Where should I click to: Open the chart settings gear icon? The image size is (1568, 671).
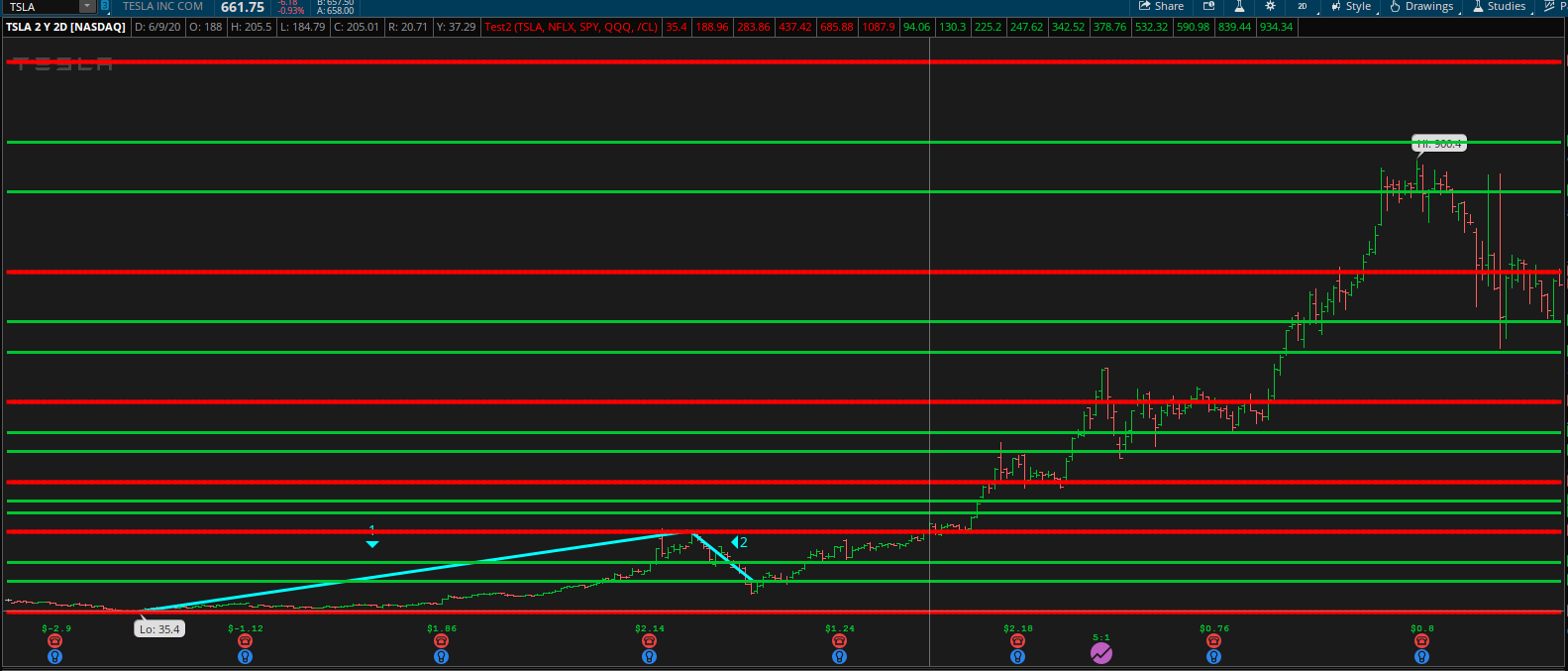point(1270,6)
